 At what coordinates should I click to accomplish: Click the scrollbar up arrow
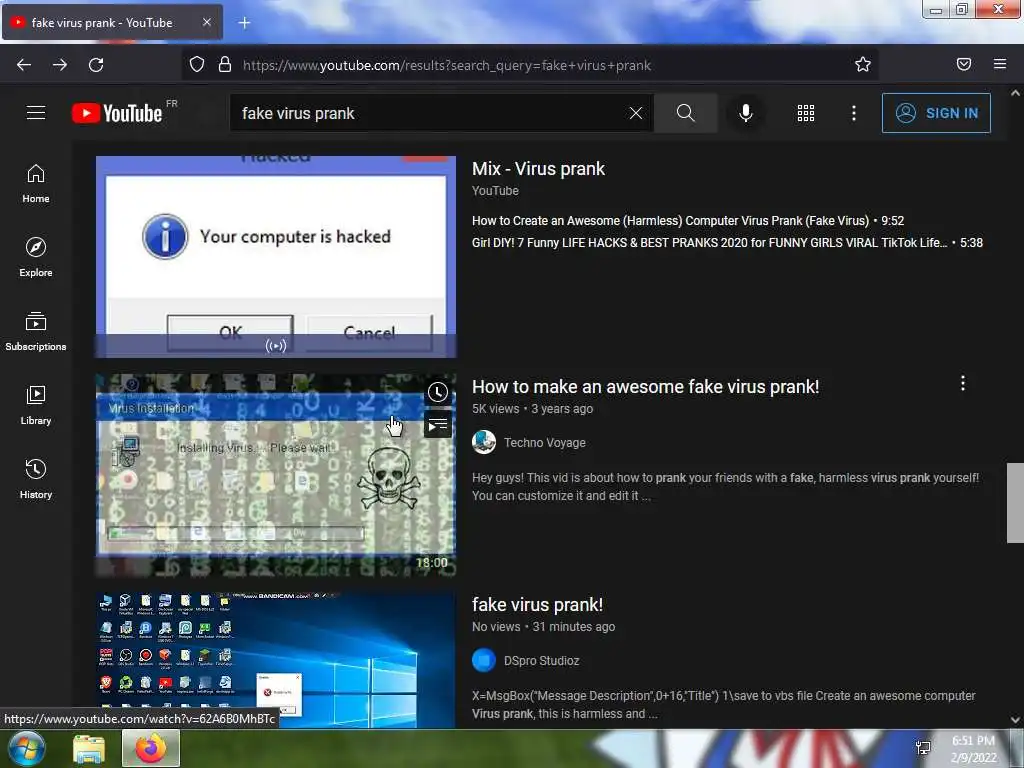tap(1015, 93)
